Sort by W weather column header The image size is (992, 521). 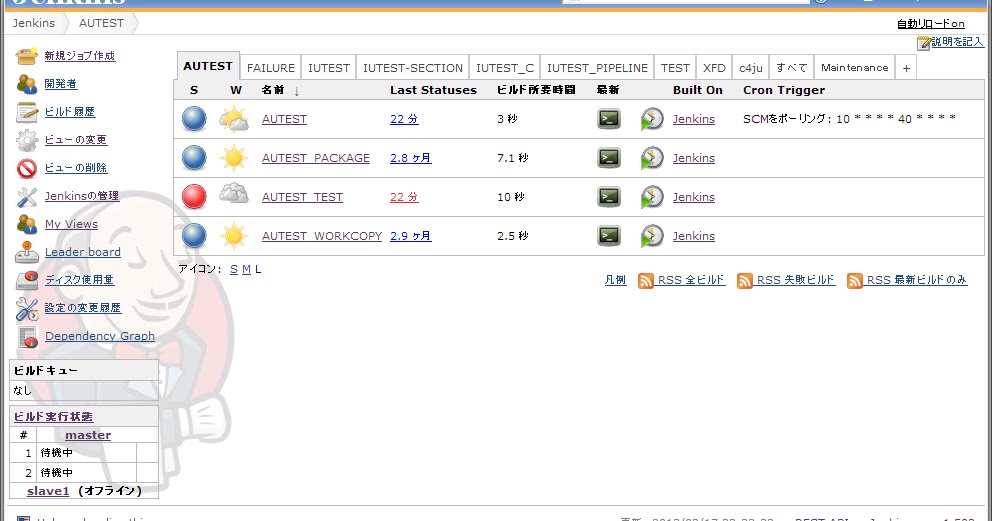tap(236, 90)
